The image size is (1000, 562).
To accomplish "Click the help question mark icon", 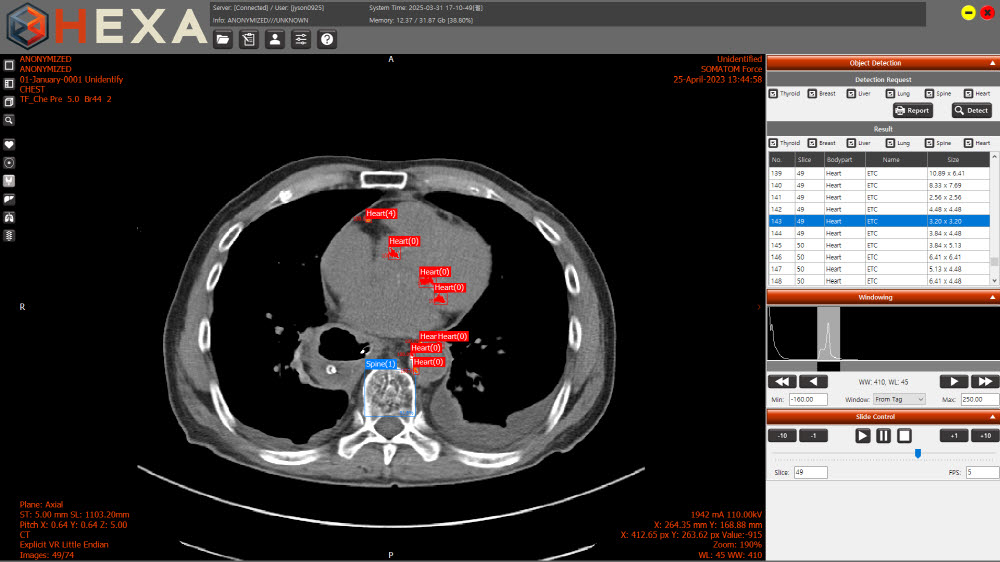I will pyautogui.click(x=326, y=39).
